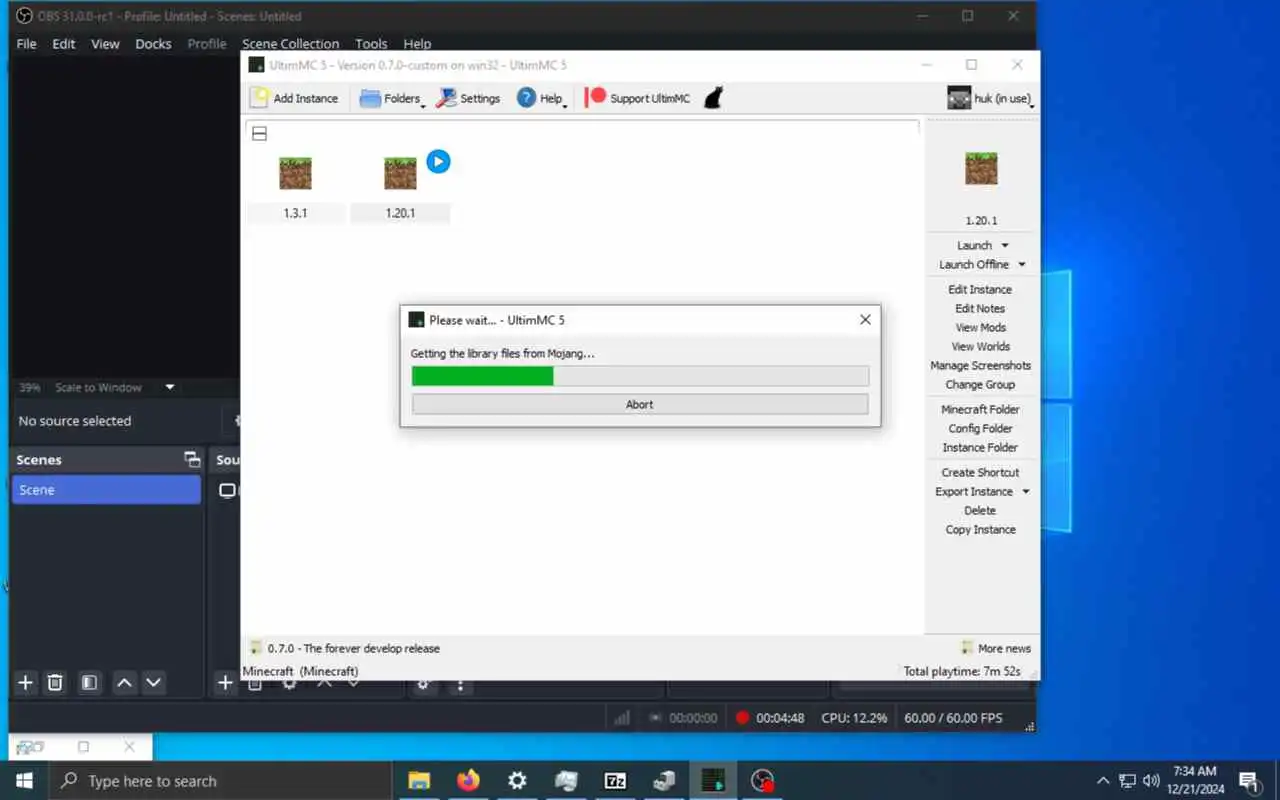Move scene up in OBS

click(124, 682)
